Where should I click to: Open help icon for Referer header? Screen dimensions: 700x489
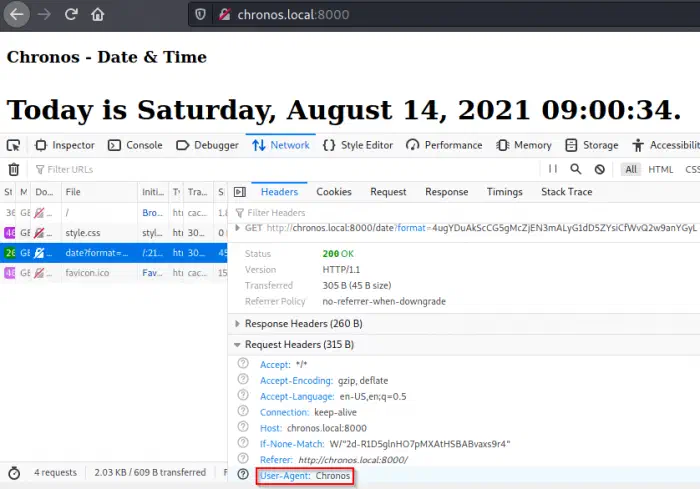pyautogui.click(x=243, y=458)
